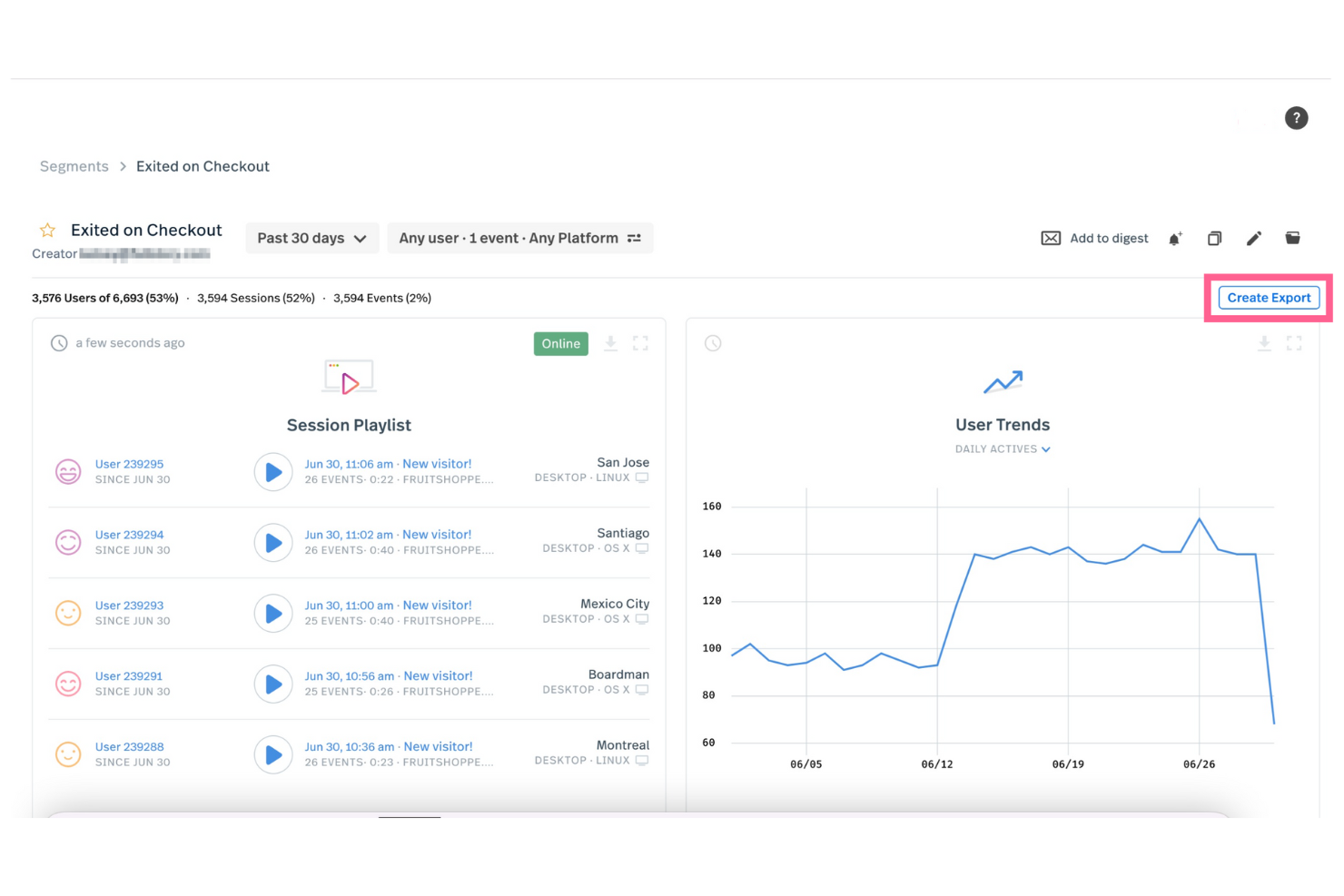Archive the segment via the folder icon
This screenshot has height=896, width=1344.
pyautogui.click(x=1293, y=238)
